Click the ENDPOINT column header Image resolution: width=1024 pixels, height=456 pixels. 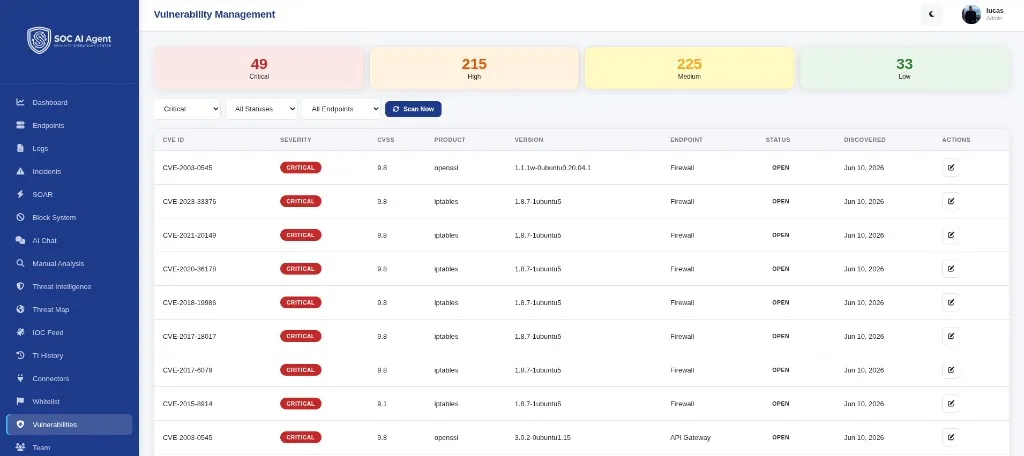coord(686,140)
